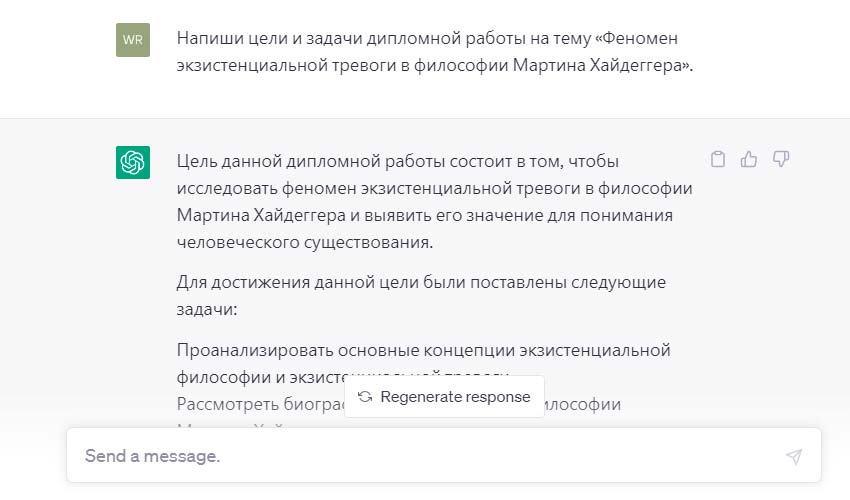Click the paper plane send icon

click(794, 456)
